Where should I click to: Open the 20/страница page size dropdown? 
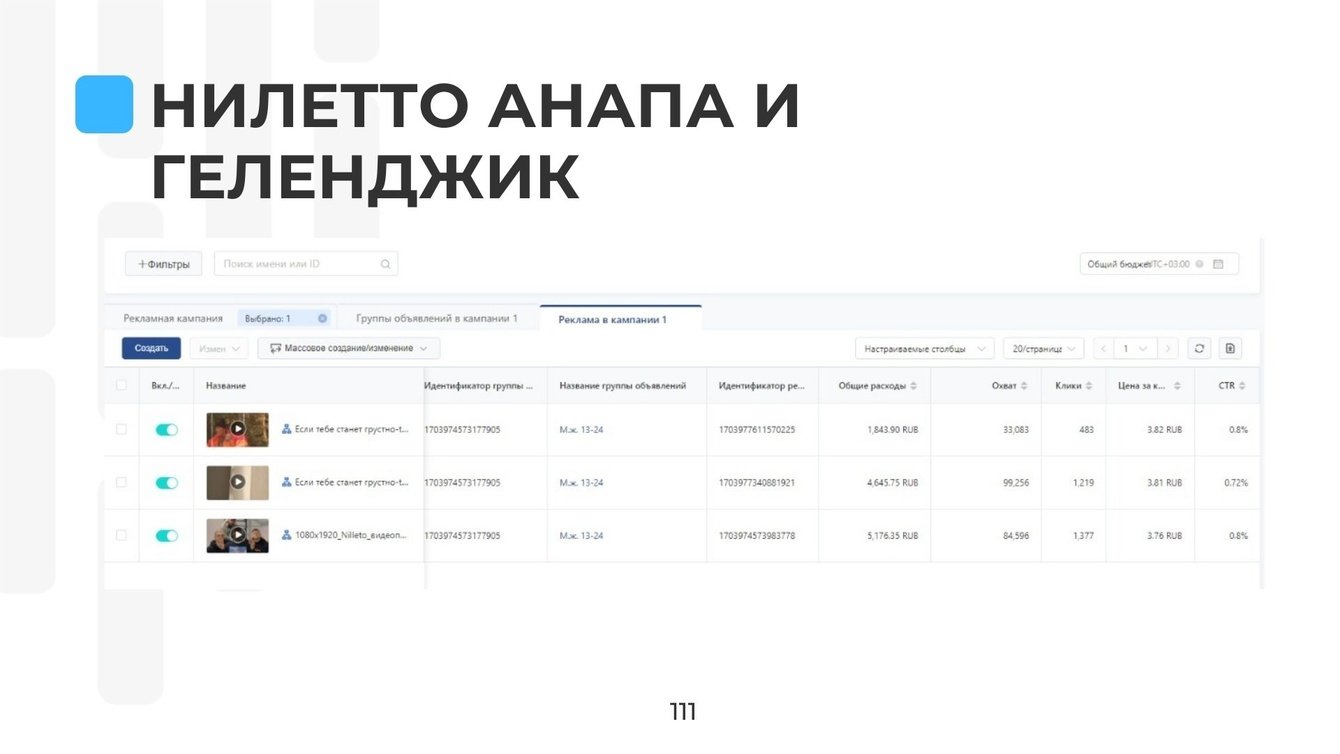1043,349
